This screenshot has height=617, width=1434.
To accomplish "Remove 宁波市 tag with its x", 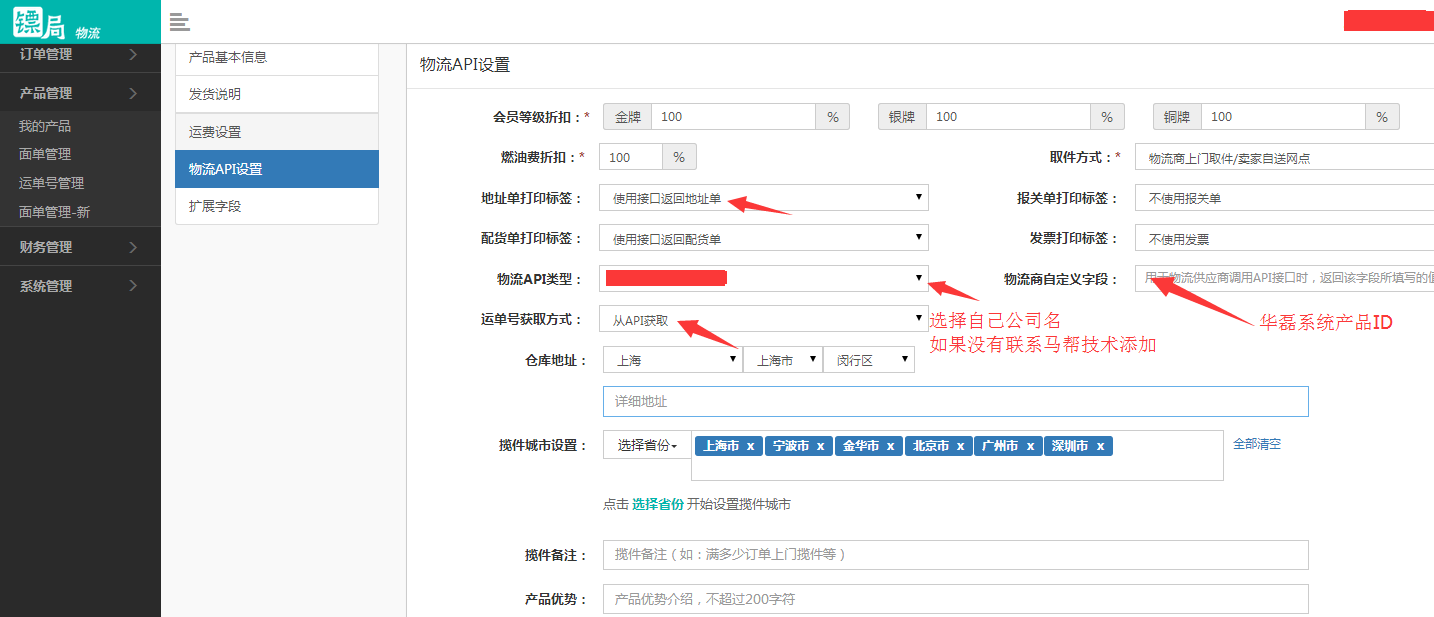I will (820, 446).
